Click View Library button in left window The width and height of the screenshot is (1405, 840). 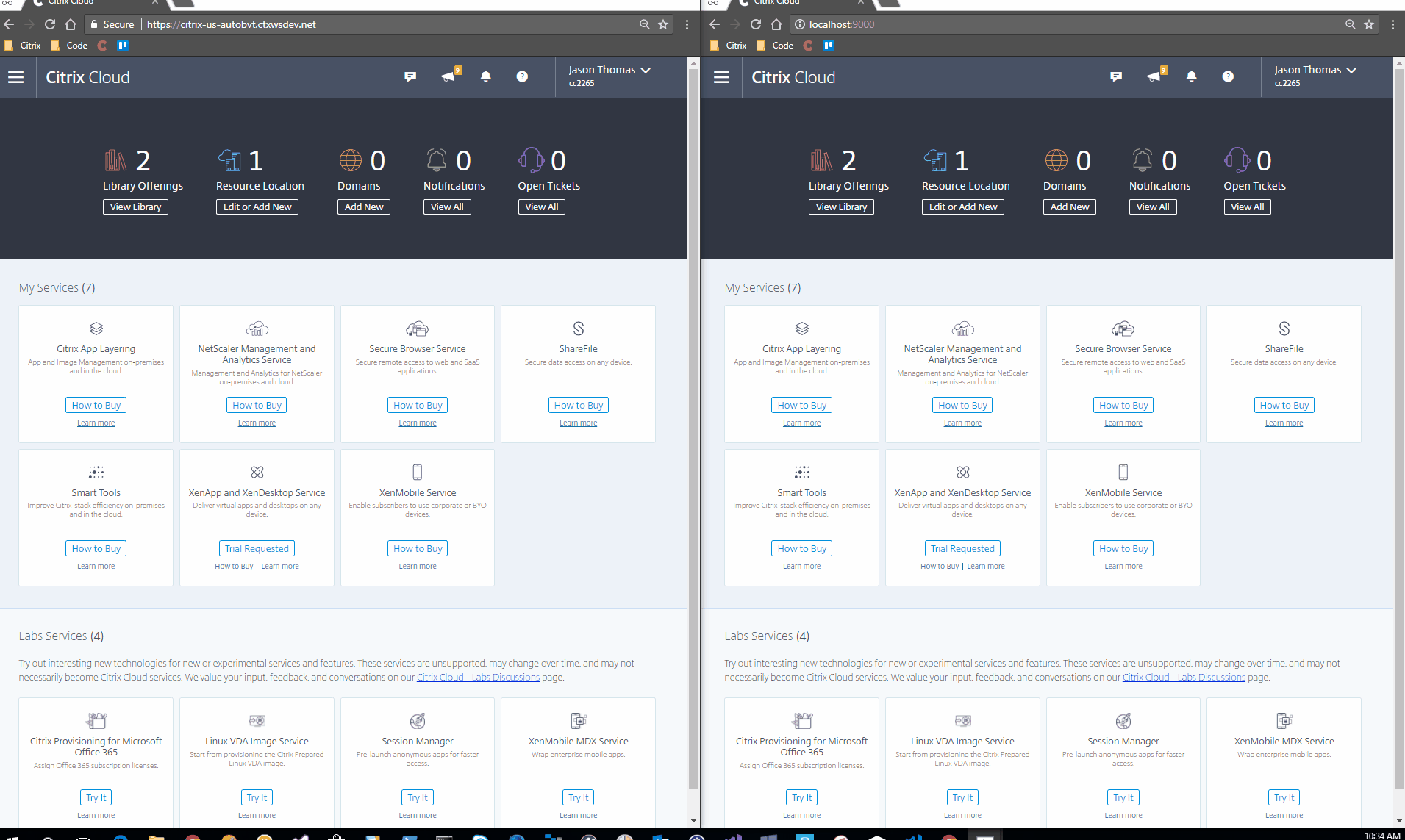click(x=136, y=207)
